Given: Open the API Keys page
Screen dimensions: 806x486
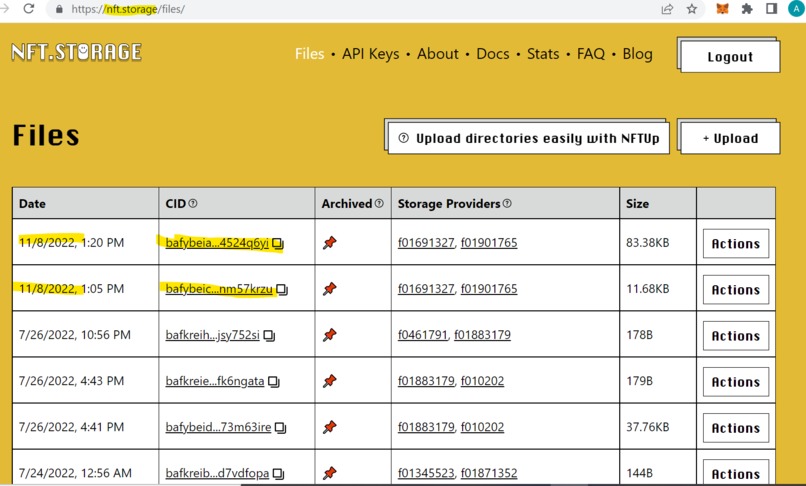Looking at the screenshot, I should pos(371,54).
